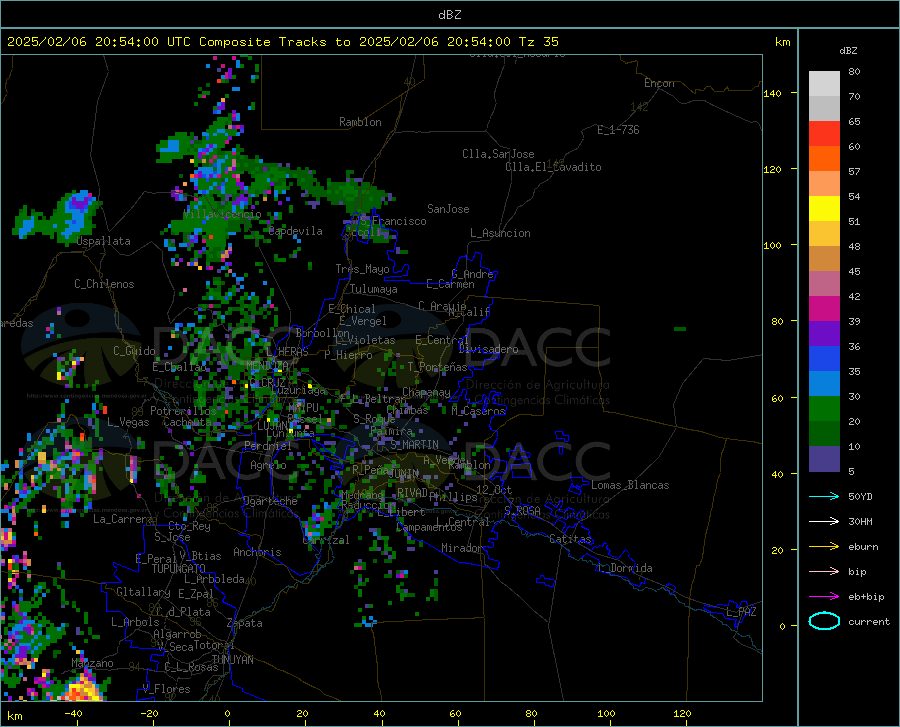
Task: Click the 'L_PAZ' map label
Action: click(x=742, y=612)
